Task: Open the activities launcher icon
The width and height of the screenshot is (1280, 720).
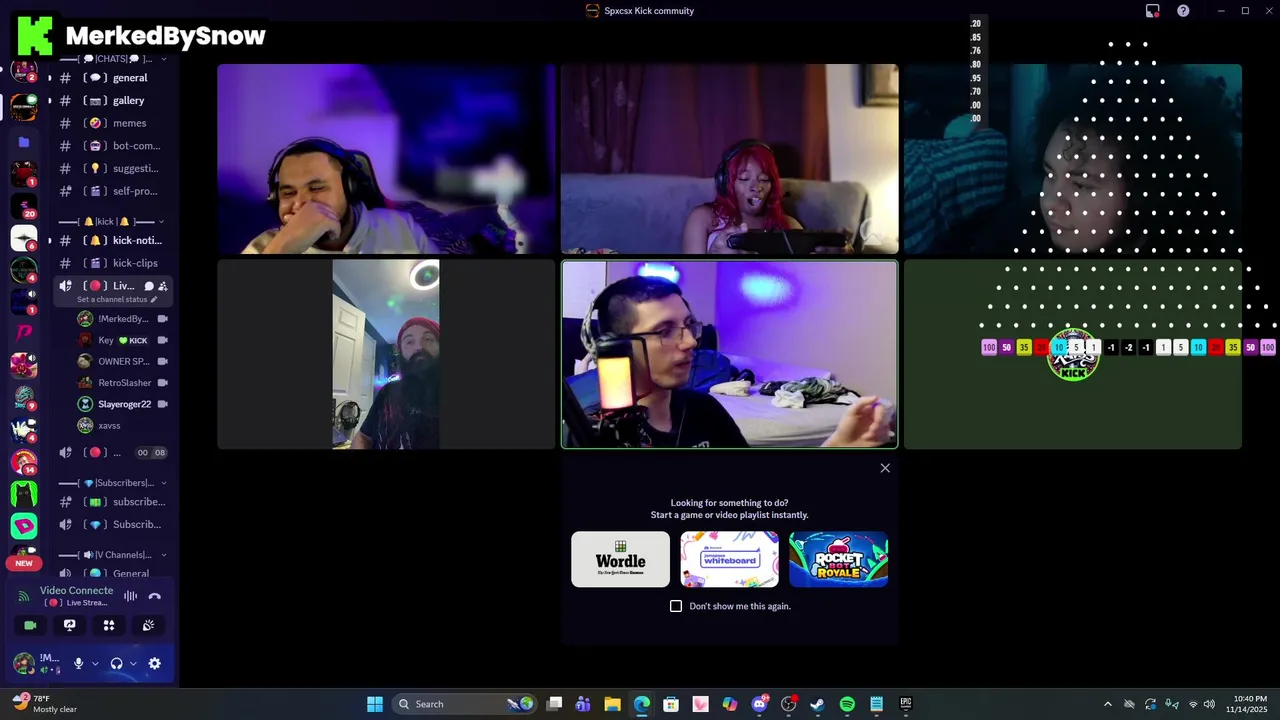Action: [x=109, y=625]
